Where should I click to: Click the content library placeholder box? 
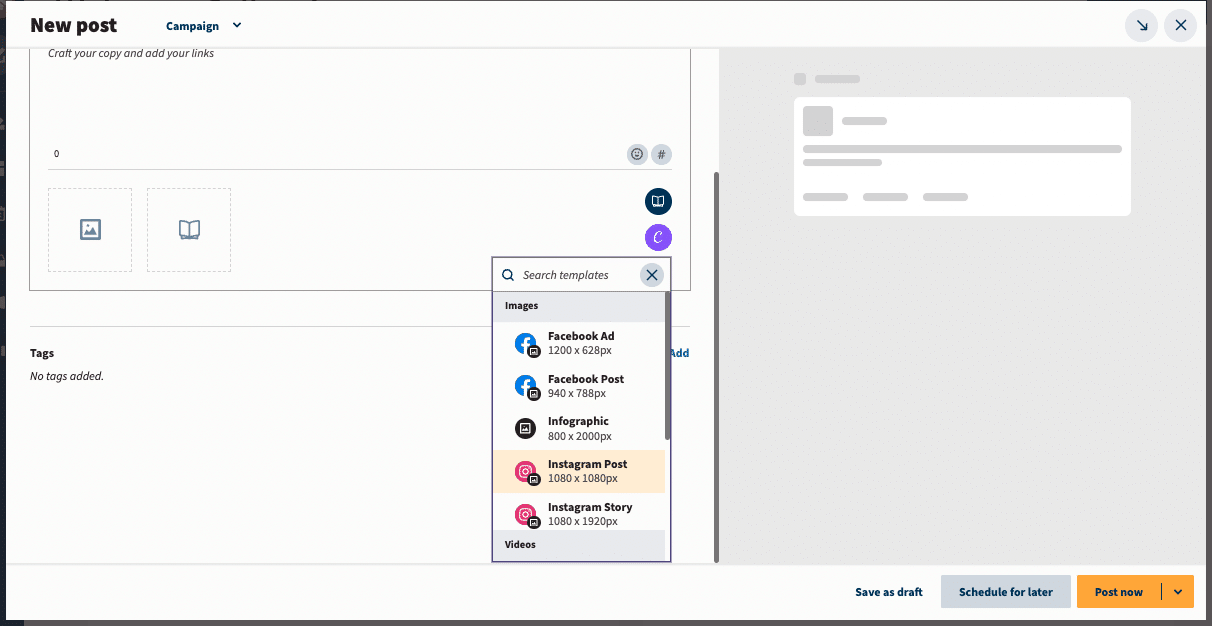pos(189,230)
